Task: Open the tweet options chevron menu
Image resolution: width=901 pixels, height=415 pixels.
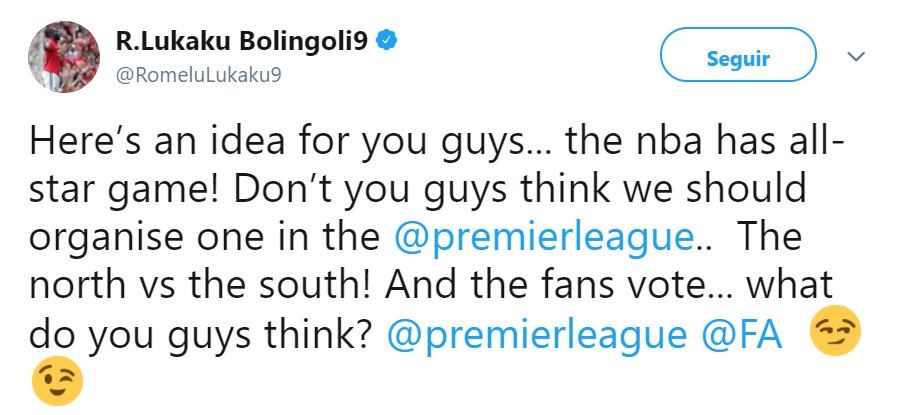Action: tap(855, 57)
